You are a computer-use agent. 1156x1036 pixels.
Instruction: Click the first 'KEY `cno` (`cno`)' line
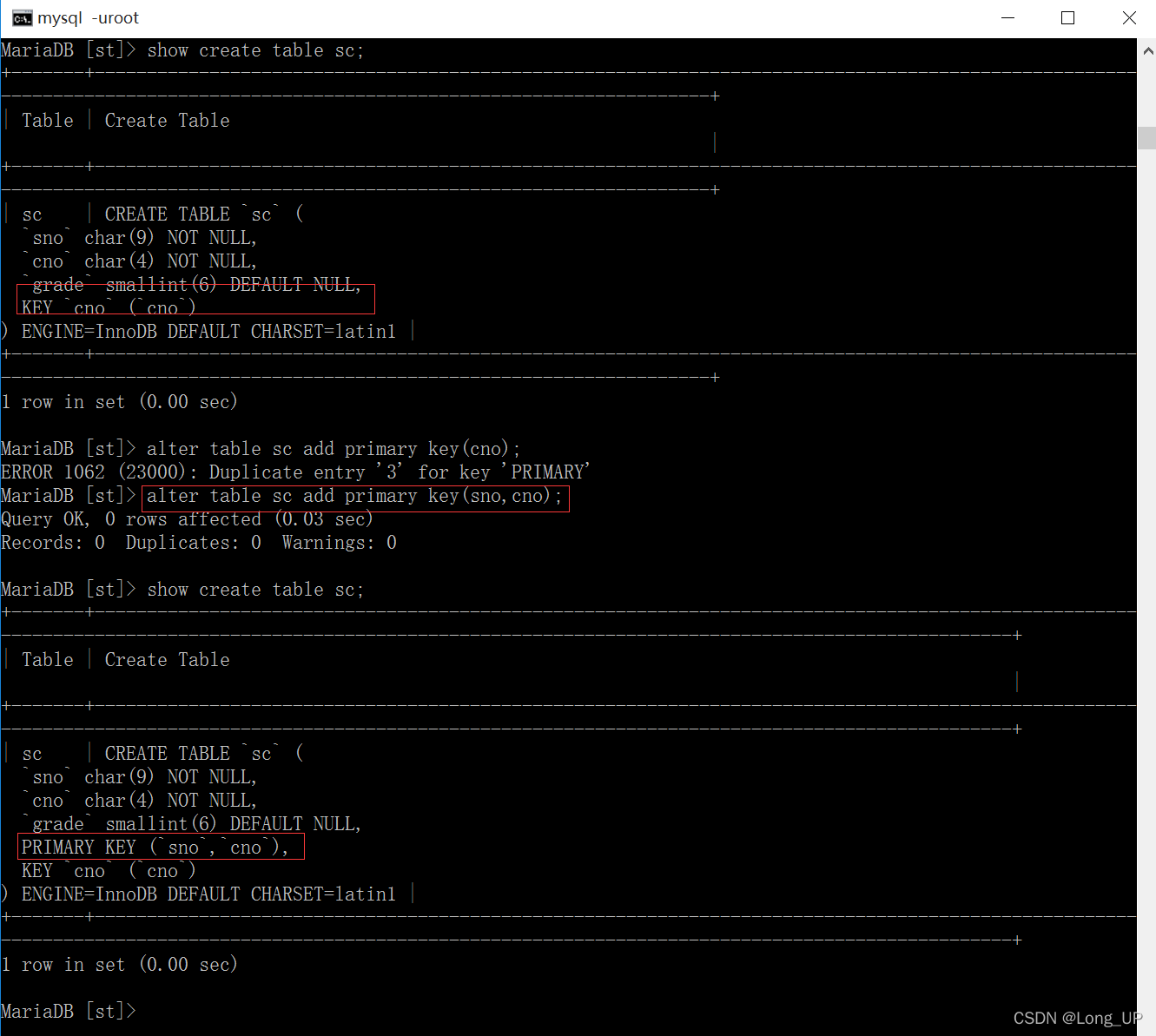point(109,308)
